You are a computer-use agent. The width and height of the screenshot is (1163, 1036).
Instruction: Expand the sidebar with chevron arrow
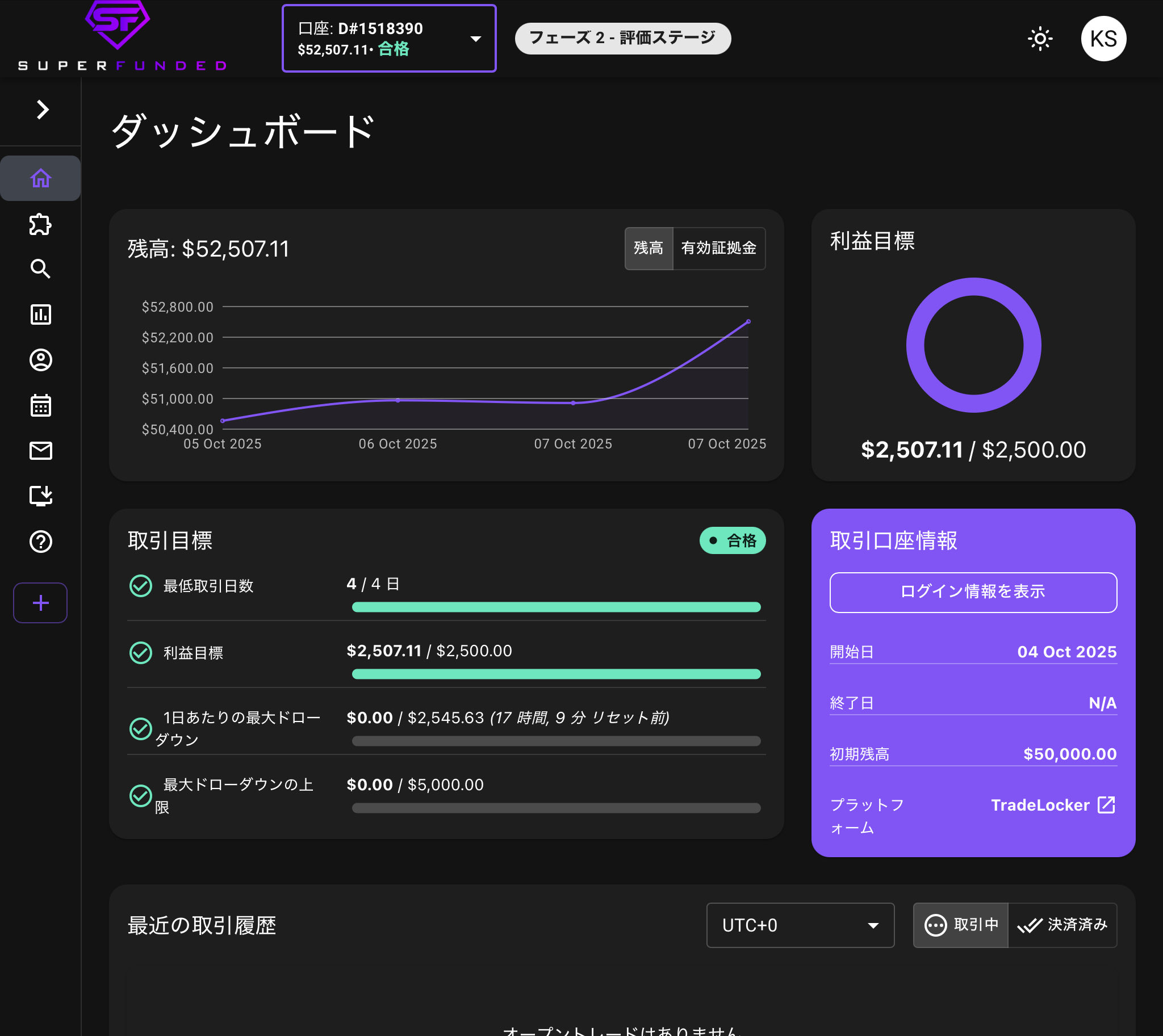(x=42, y=110)
